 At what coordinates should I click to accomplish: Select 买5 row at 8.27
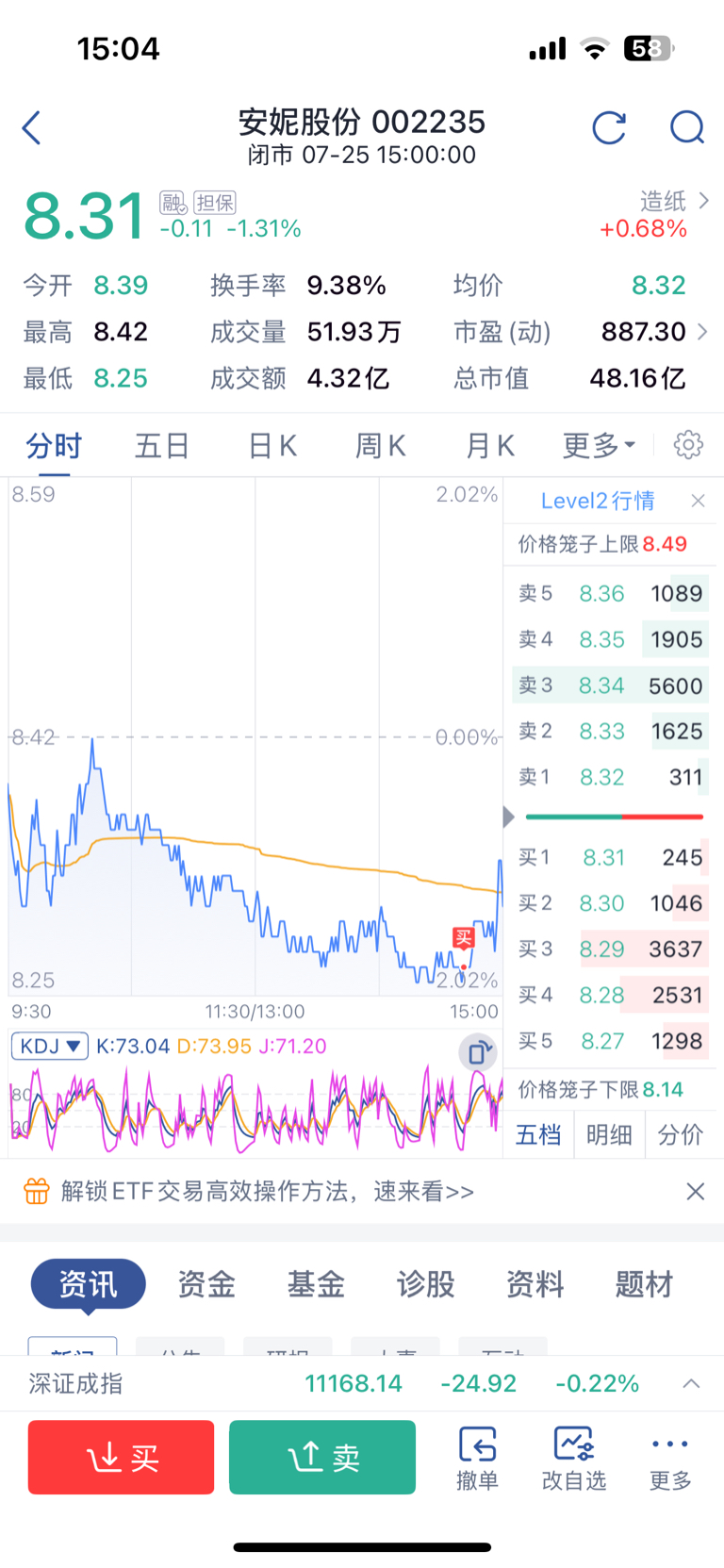point(610,1041)
